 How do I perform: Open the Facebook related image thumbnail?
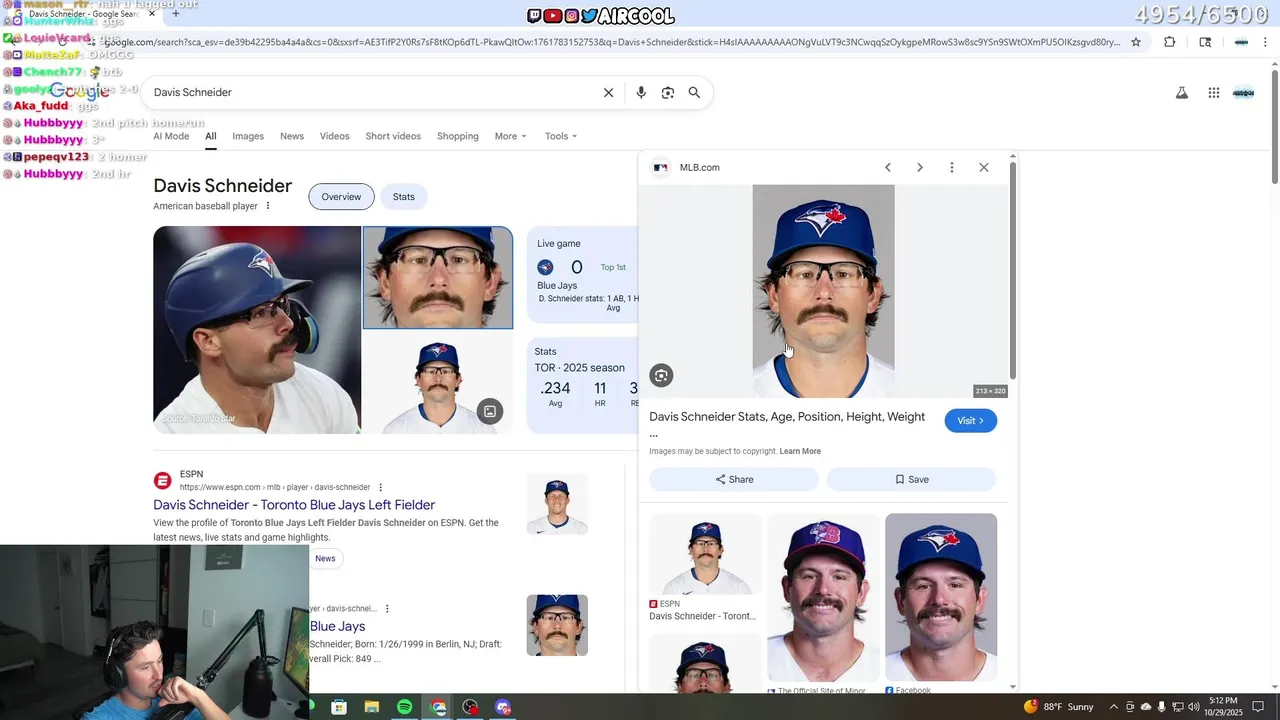pos(941,597)
